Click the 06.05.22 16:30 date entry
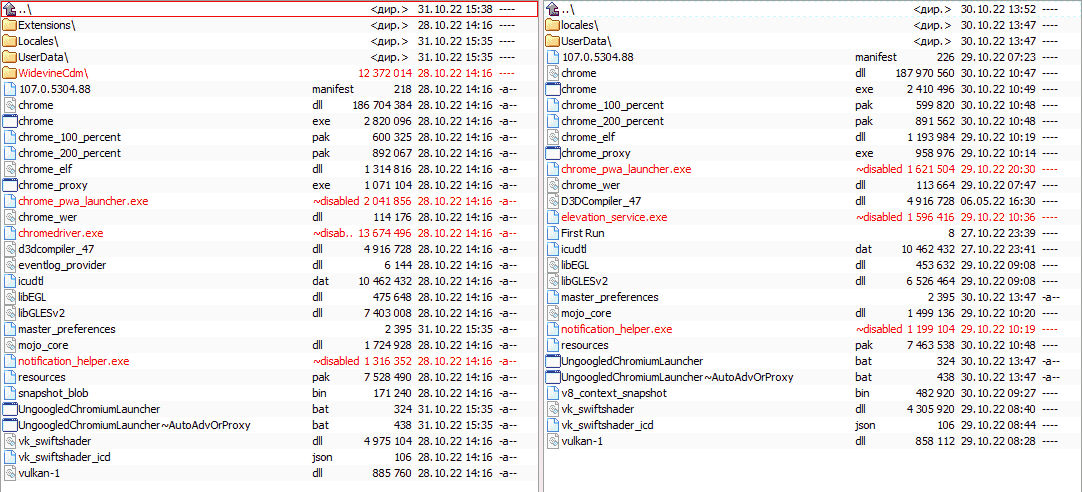The height and width of the screenshot is (492, 1082). coord(998,201)
